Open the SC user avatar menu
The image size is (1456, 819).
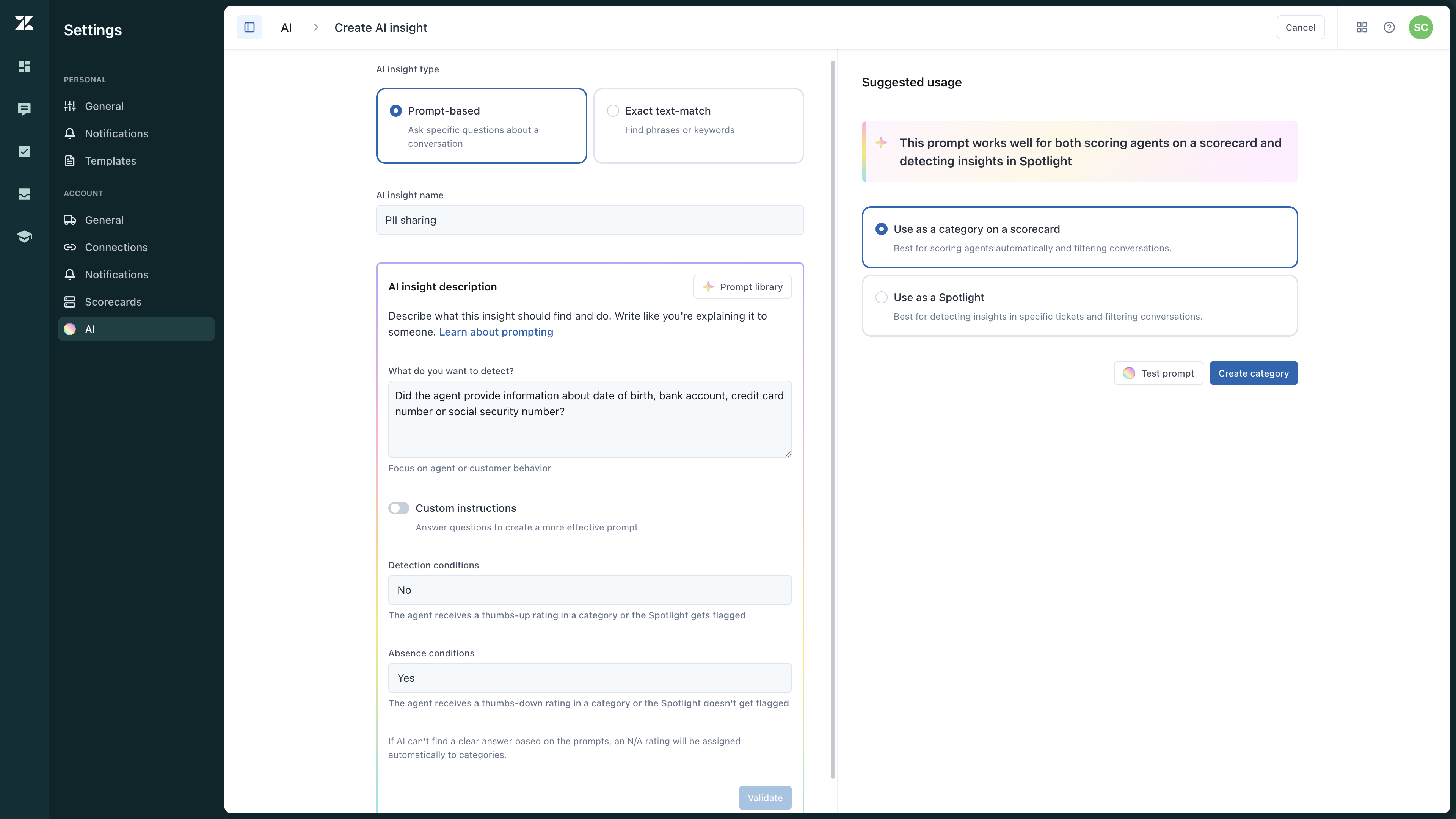click(1420, 27)
